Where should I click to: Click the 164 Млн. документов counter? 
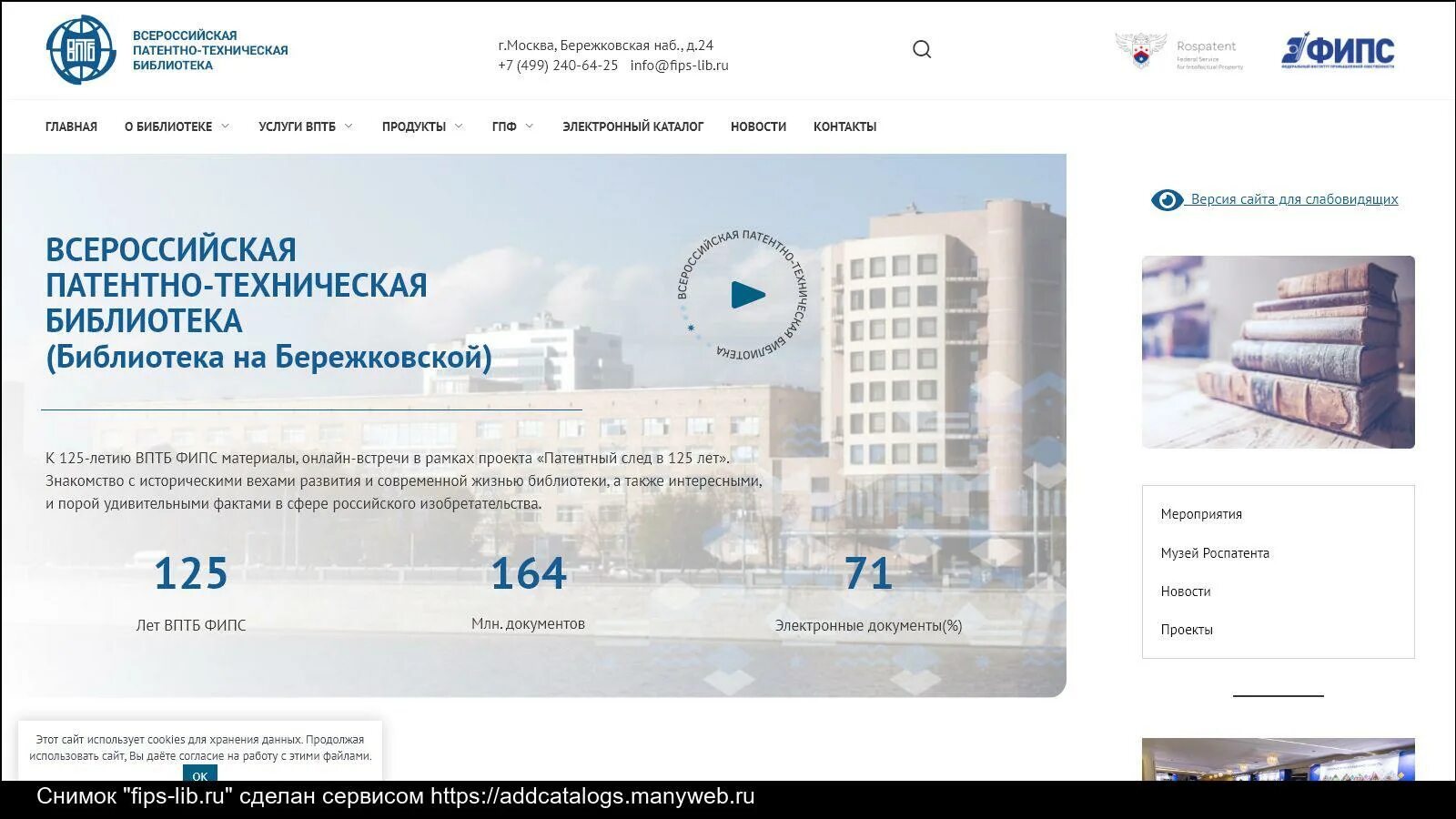click(x=529, y=591)
